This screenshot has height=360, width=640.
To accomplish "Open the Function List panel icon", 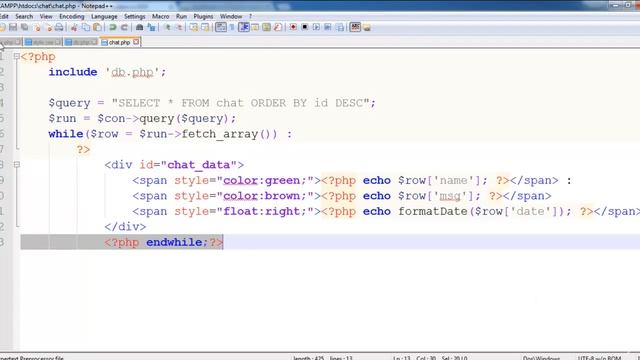I will (278, 27).
